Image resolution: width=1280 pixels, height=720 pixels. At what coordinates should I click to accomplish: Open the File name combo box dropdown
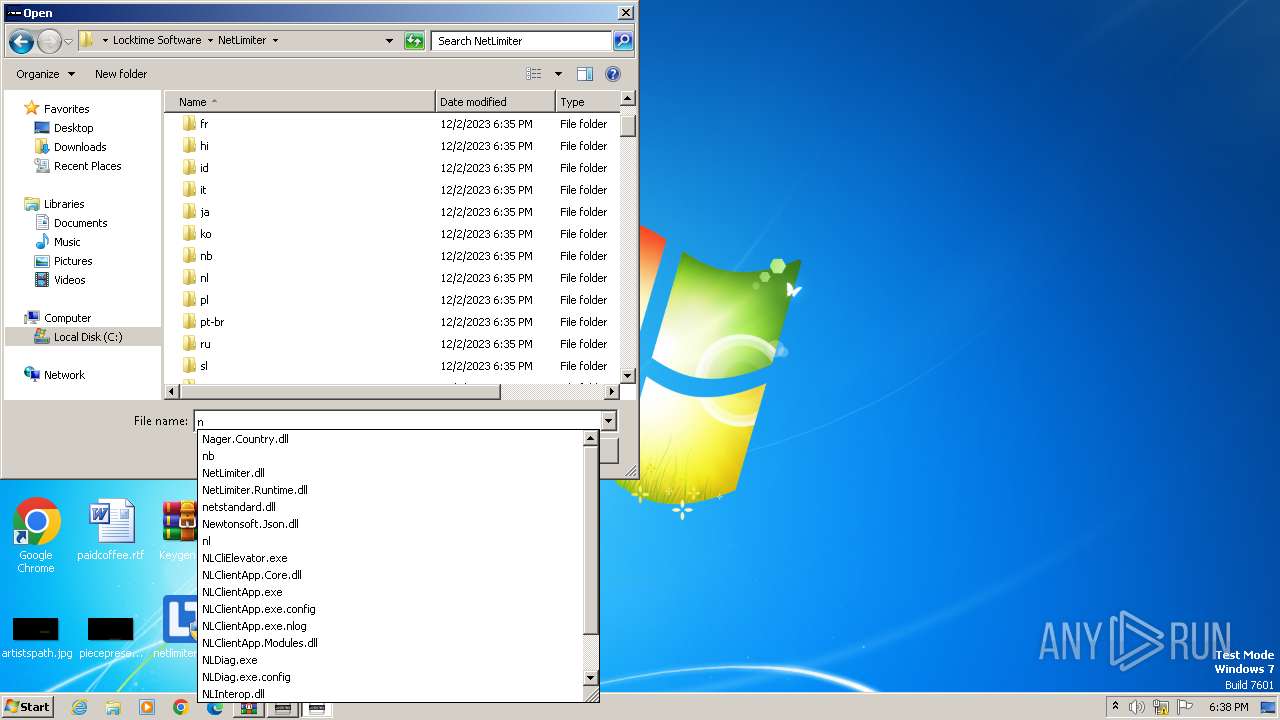[x=607, y=422]
